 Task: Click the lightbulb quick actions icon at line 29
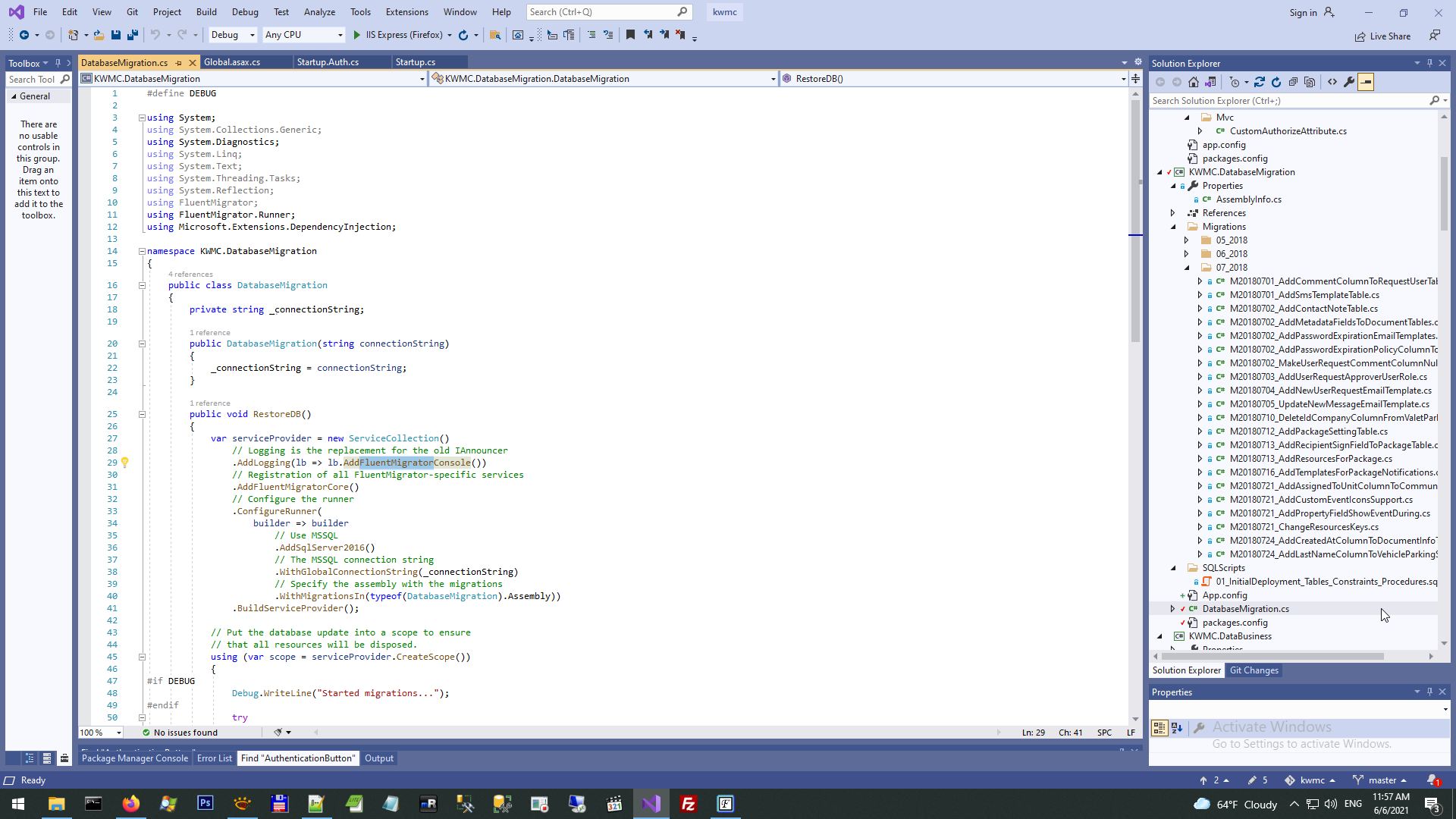(125, 463)
